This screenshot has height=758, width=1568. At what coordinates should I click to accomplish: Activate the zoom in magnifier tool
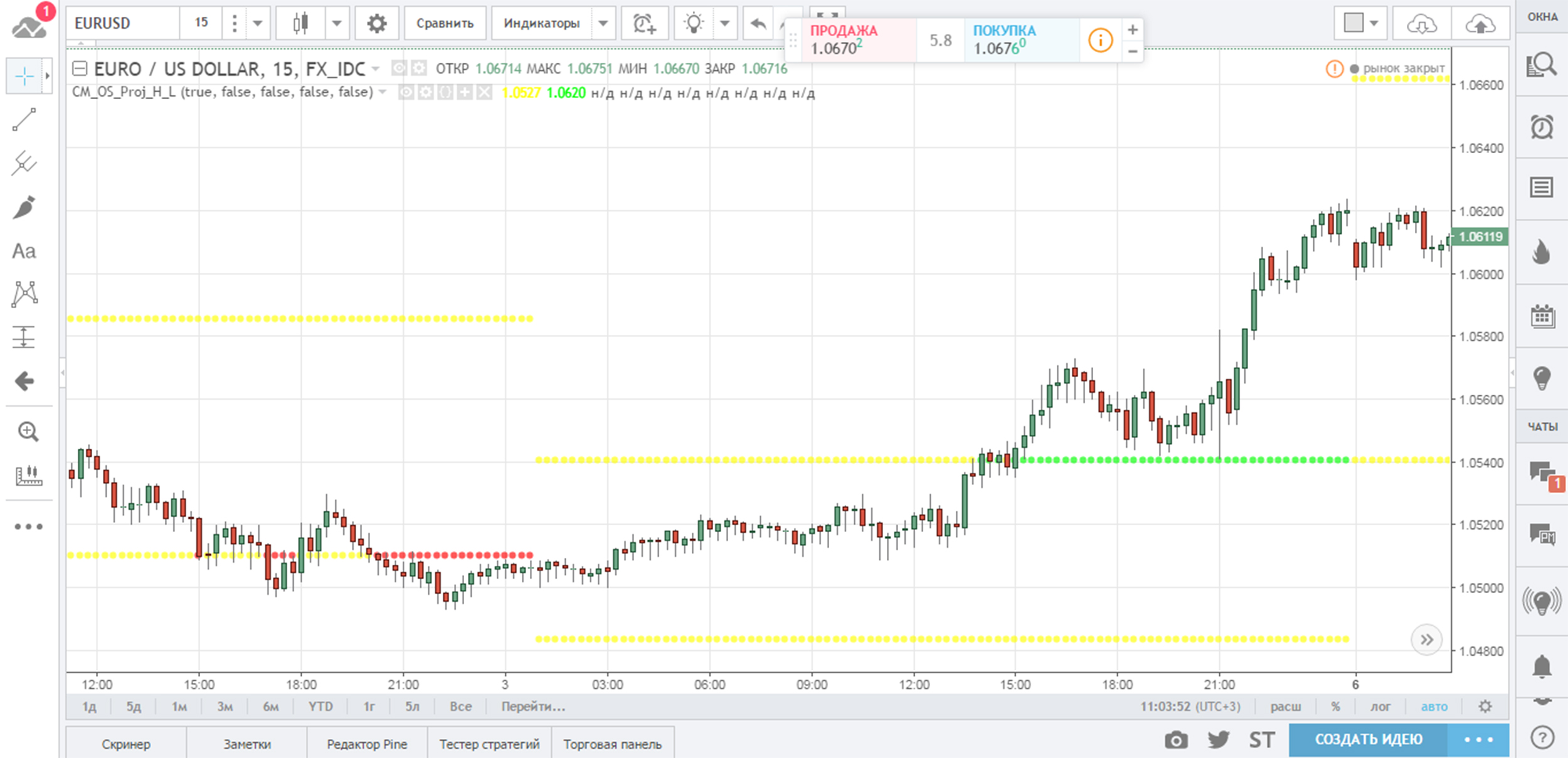pyautogui.click(x=28, y=432)
